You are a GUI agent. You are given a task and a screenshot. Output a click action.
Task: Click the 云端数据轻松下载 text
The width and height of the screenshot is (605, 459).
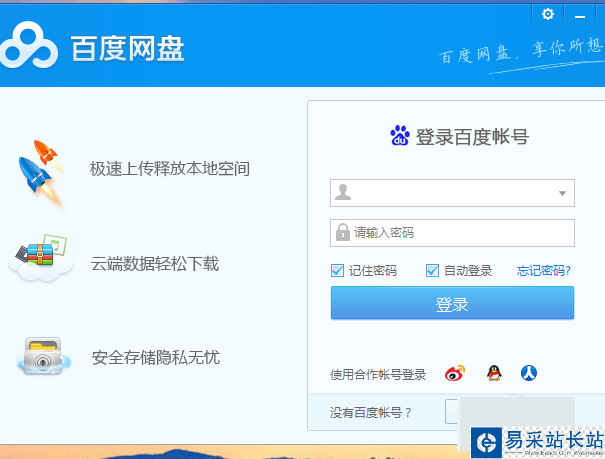(155, 264)
